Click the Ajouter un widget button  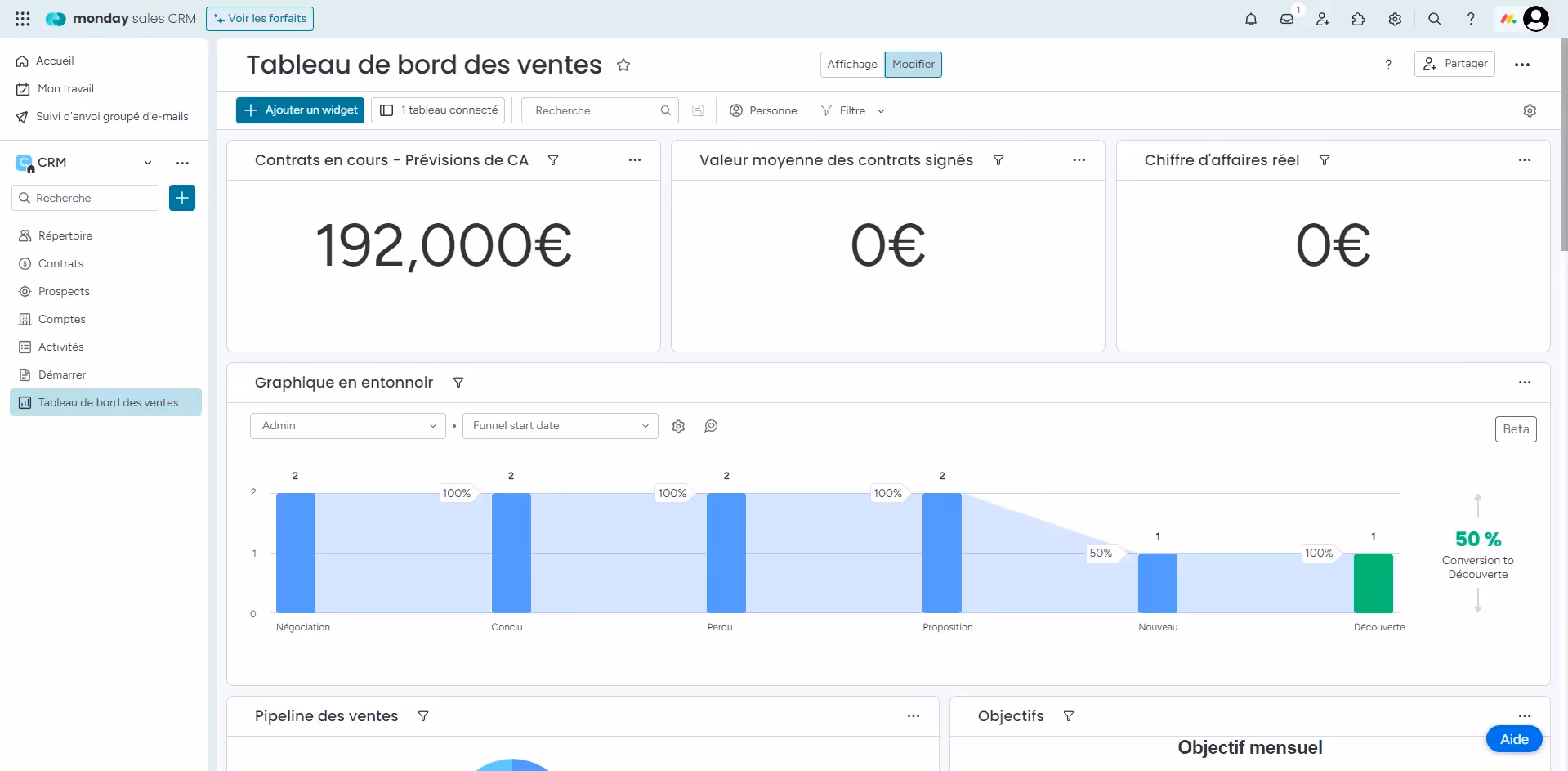(299, 110)
